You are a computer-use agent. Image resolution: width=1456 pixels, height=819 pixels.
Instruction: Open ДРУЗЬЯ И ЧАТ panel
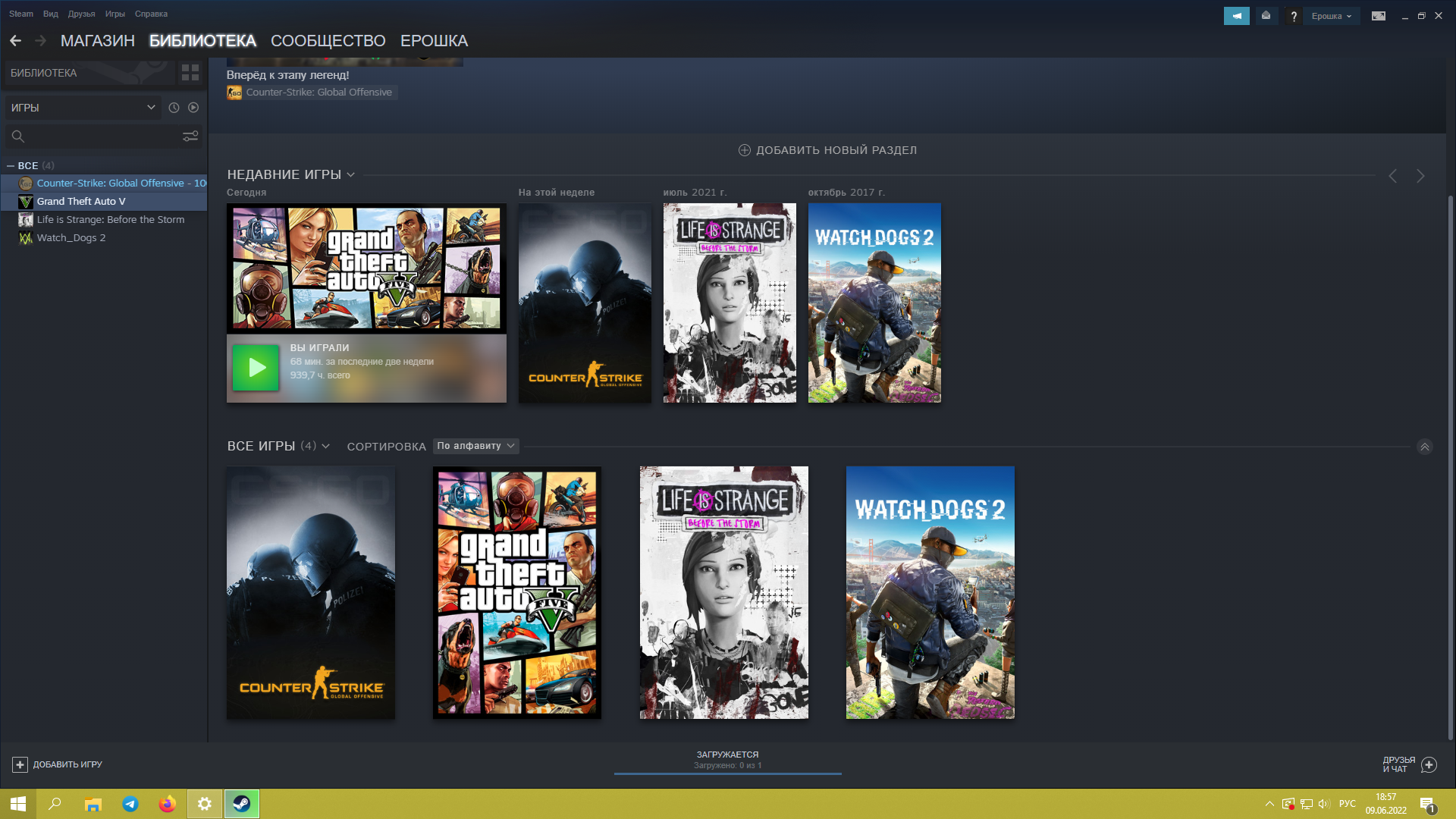point(1409,764)
